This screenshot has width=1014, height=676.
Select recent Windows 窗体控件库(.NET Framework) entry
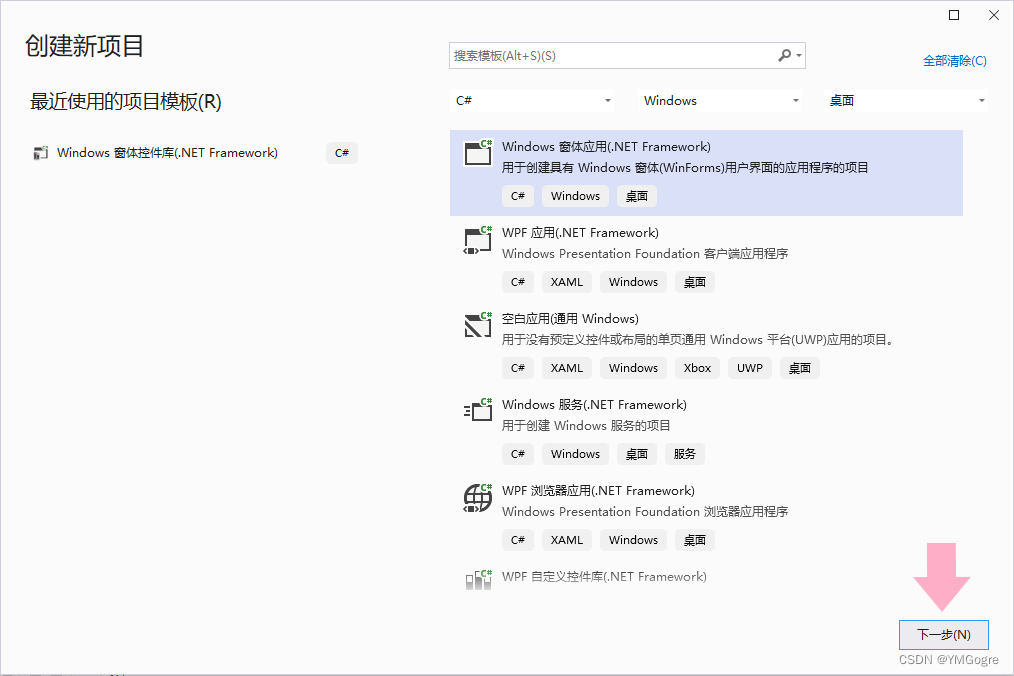tap(167, 153)
